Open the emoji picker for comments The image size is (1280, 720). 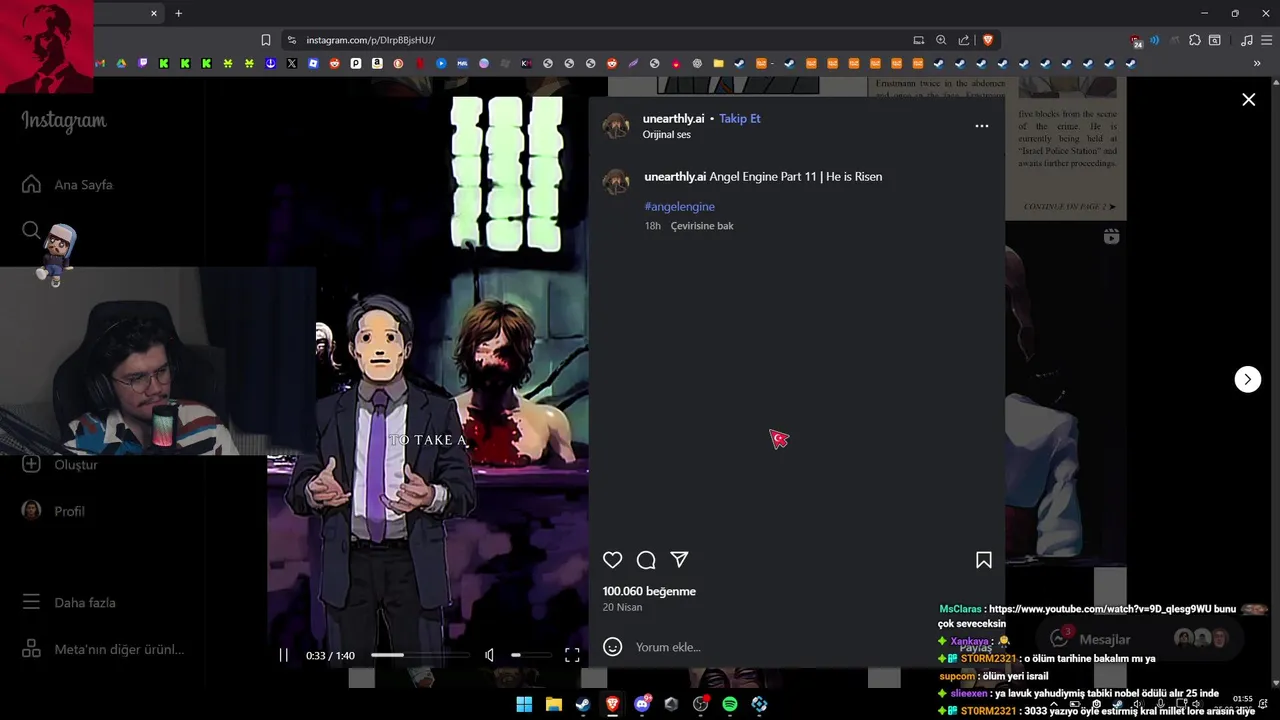click(613, 647)
